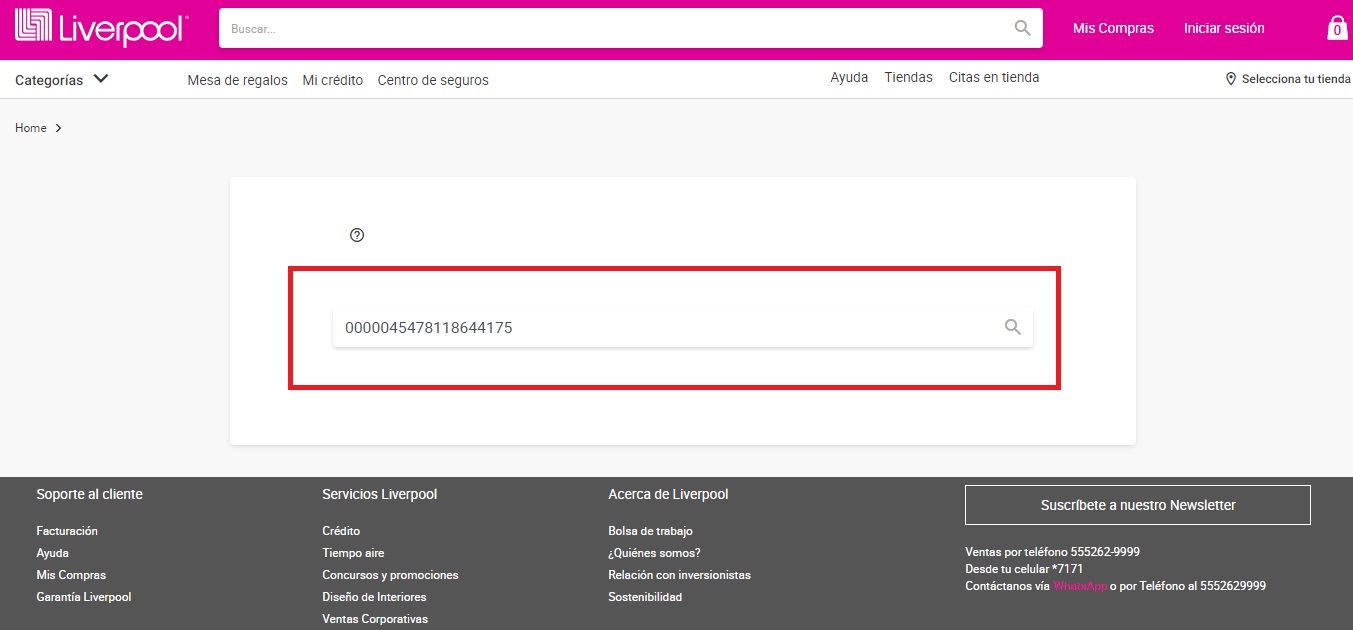The width and height of the screenshot is (1353, 630).
Task: Click Iniciar sesión
Action: [1224, 28]
